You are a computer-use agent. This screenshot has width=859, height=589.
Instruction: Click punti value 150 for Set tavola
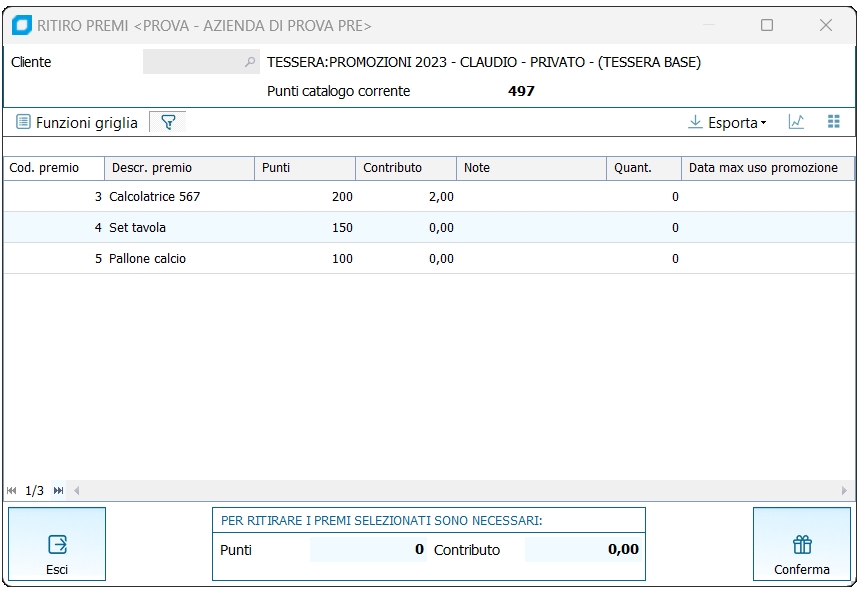click(342, 227)
